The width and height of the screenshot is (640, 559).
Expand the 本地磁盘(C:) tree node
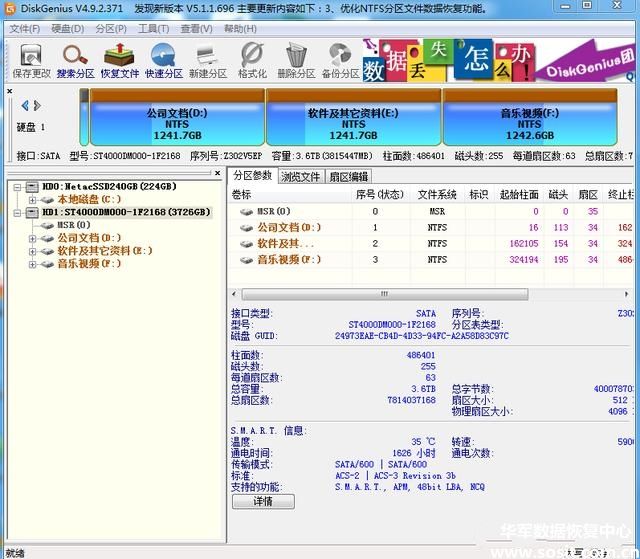pos(33,199)
